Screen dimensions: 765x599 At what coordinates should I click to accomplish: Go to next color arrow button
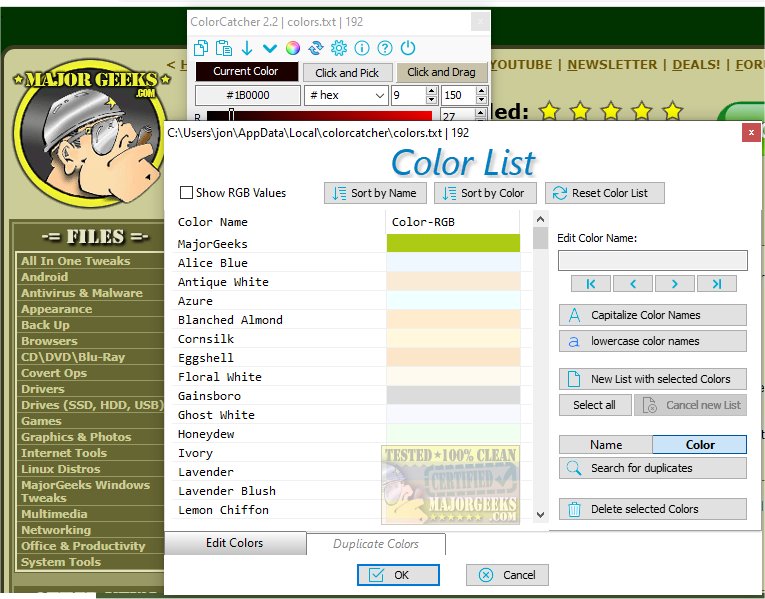[675, 284]
